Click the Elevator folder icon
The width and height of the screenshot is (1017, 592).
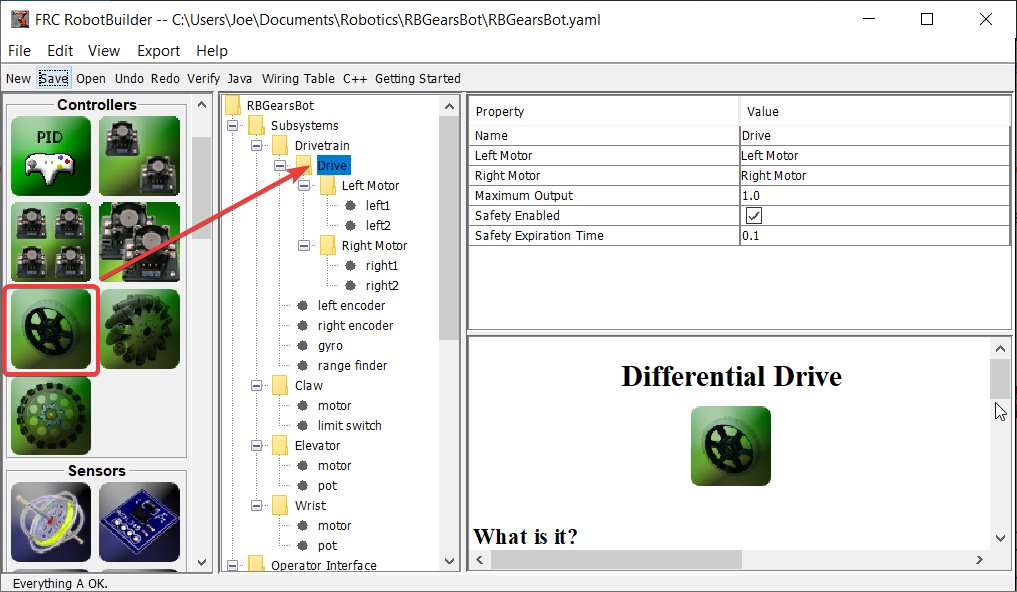tap(280, 445)
